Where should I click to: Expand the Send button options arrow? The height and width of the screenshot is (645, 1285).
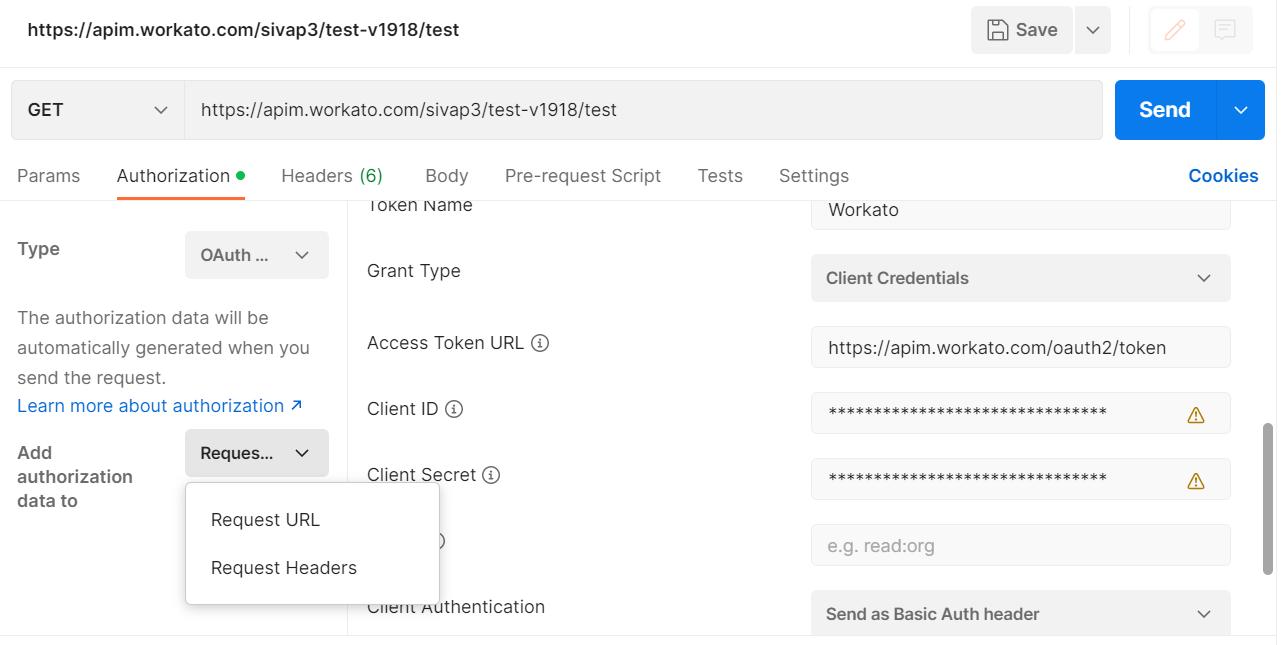[1240, 110]
